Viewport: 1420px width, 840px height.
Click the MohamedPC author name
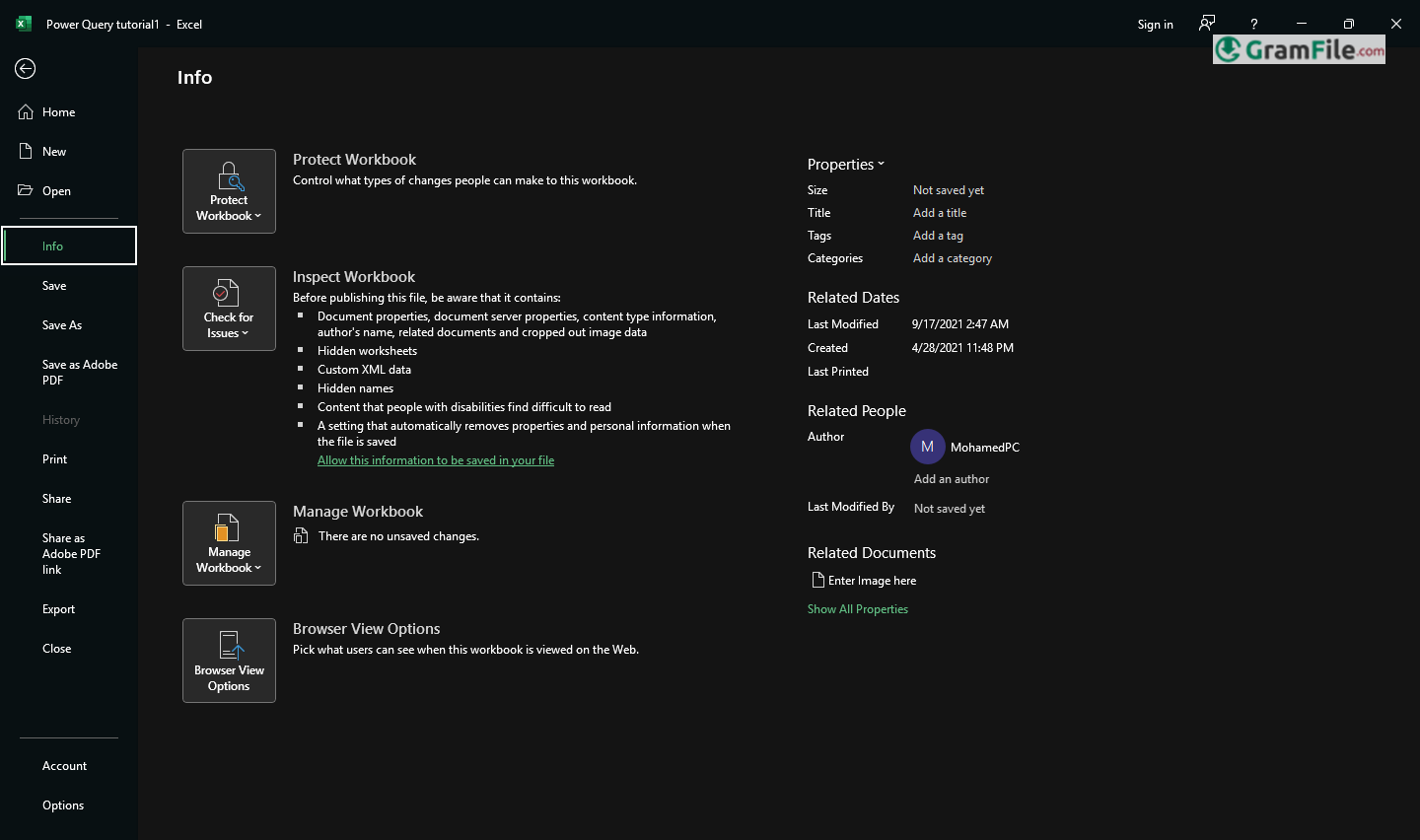985,448
